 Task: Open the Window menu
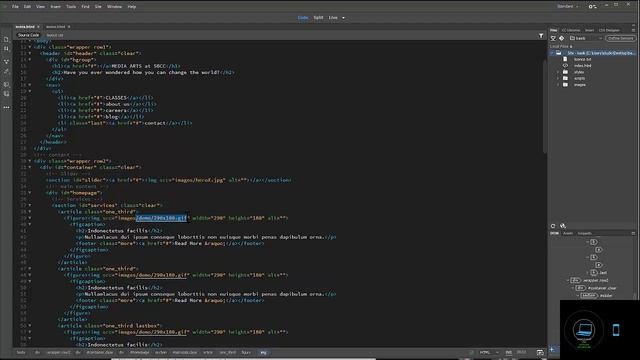tap(114, 7)
